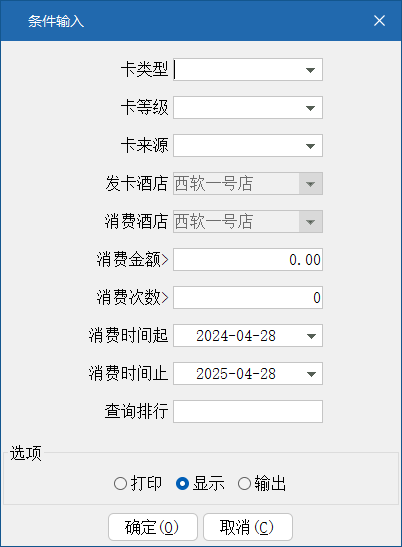The height and width of the screenshot is (547, 402).
Task: Open the 消费时间止 date picker arrow
Action: coord(311,374)
